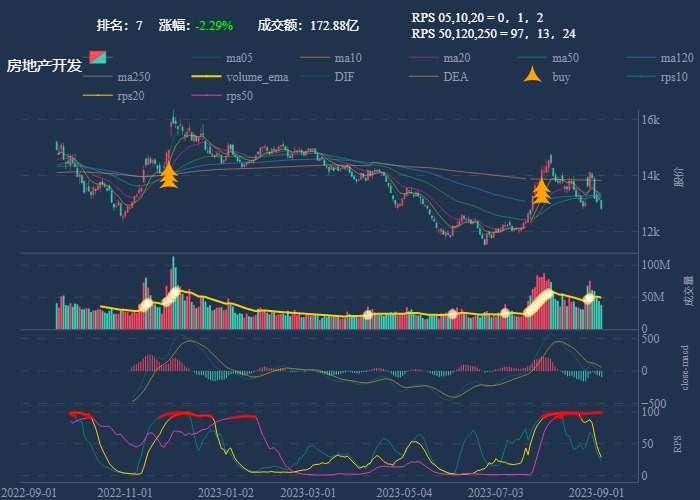This screenshot has width=700, height=500.
Task: Toggle the ma120 legend entry
Action: [x=677, y=58]
